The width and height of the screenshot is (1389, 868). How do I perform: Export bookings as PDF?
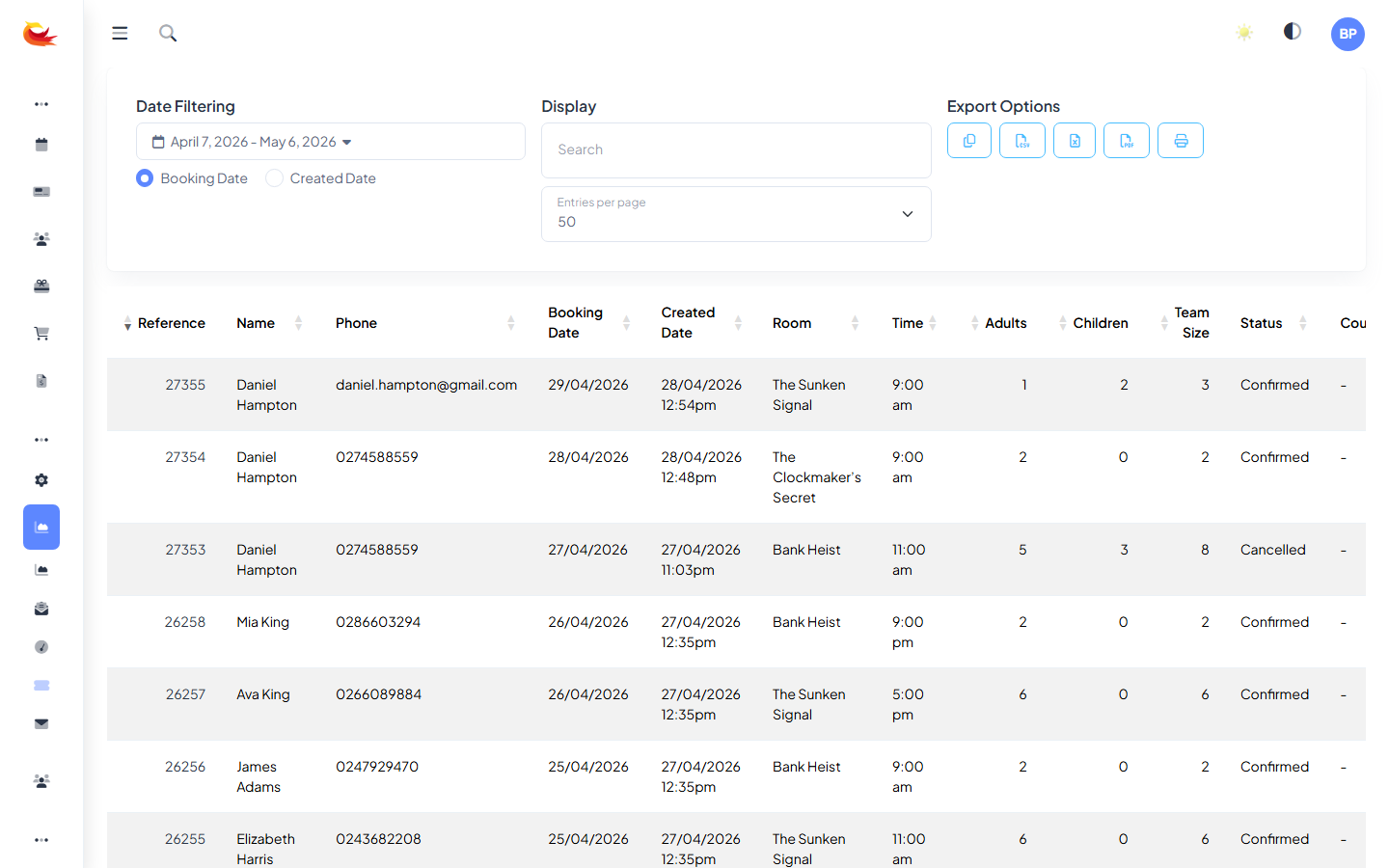point(1127,141)
